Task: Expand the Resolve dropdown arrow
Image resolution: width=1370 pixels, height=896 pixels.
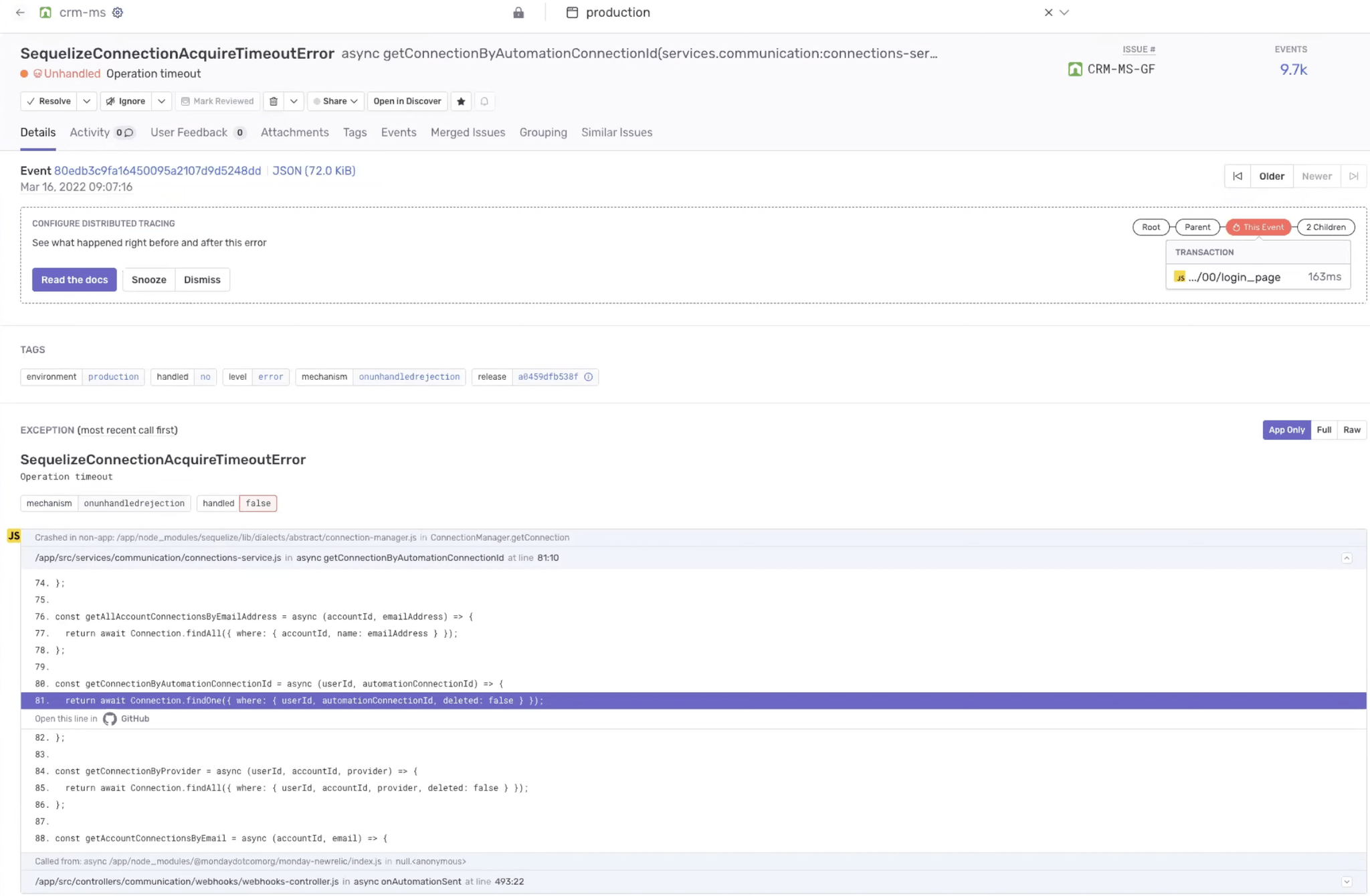Action: [87, 102]
